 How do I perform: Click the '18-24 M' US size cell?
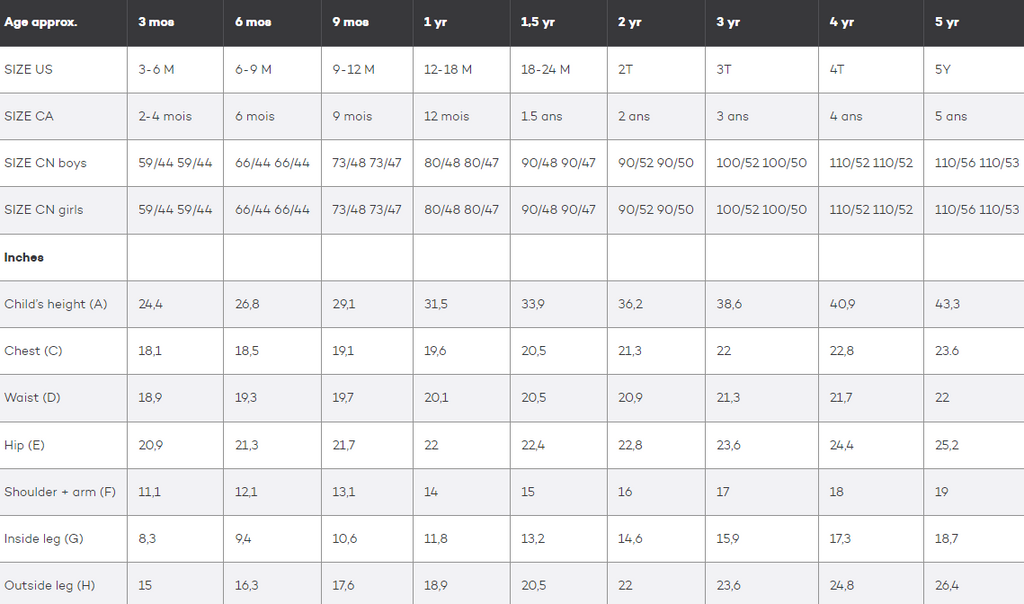pos(545,69)
